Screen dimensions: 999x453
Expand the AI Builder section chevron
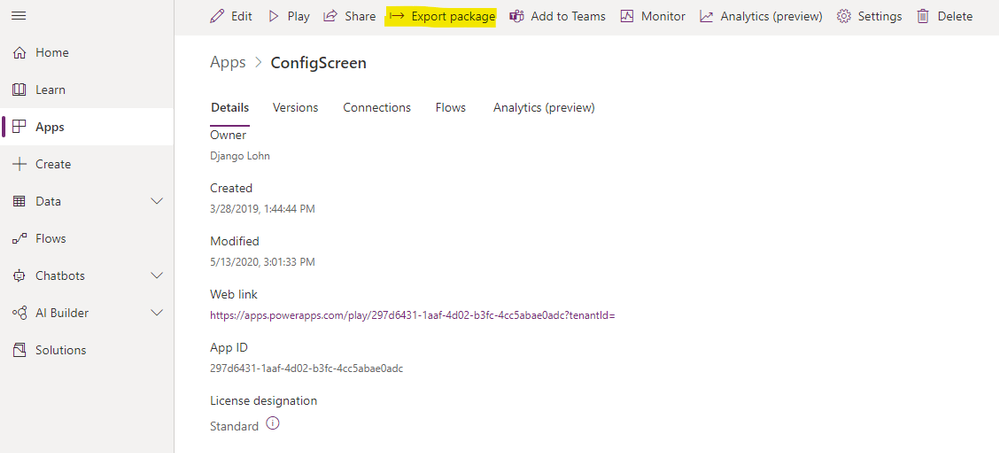pos(156,313)
